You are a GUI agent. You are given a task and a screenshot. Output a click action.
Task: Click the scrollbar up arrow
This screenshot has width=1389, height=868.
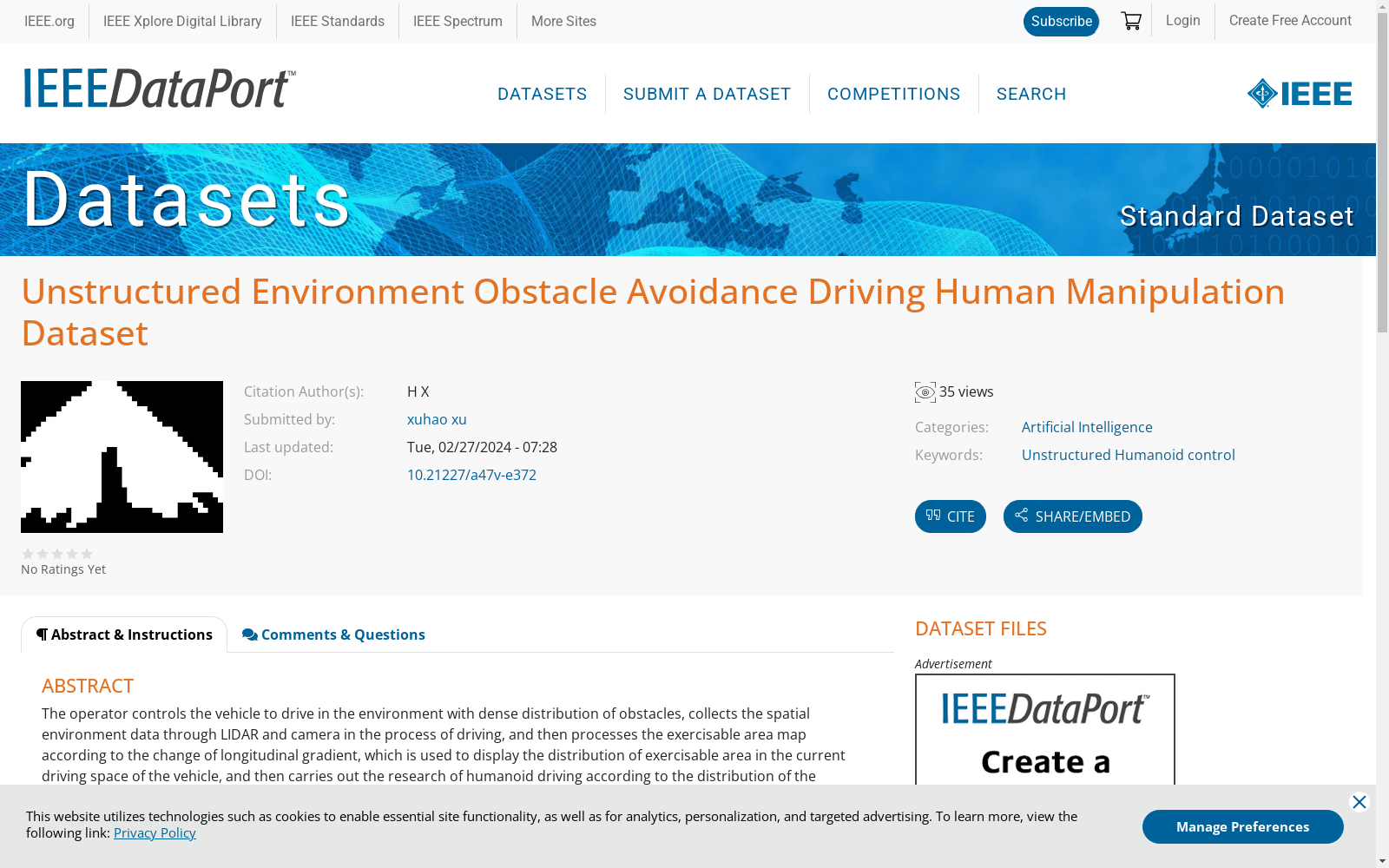coord(1382,7)
